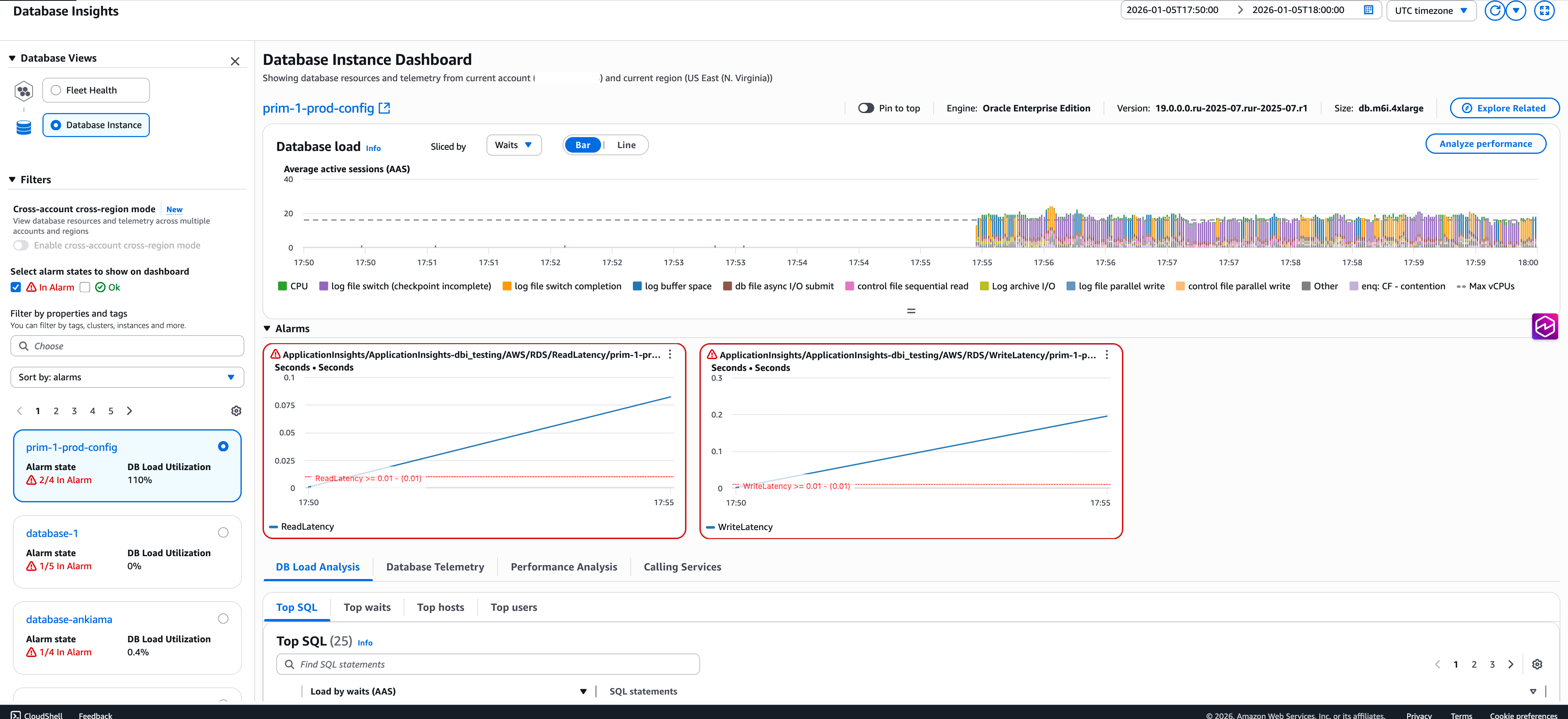
Task: Click Info link next to Top SQL
Action: (365, 642)
